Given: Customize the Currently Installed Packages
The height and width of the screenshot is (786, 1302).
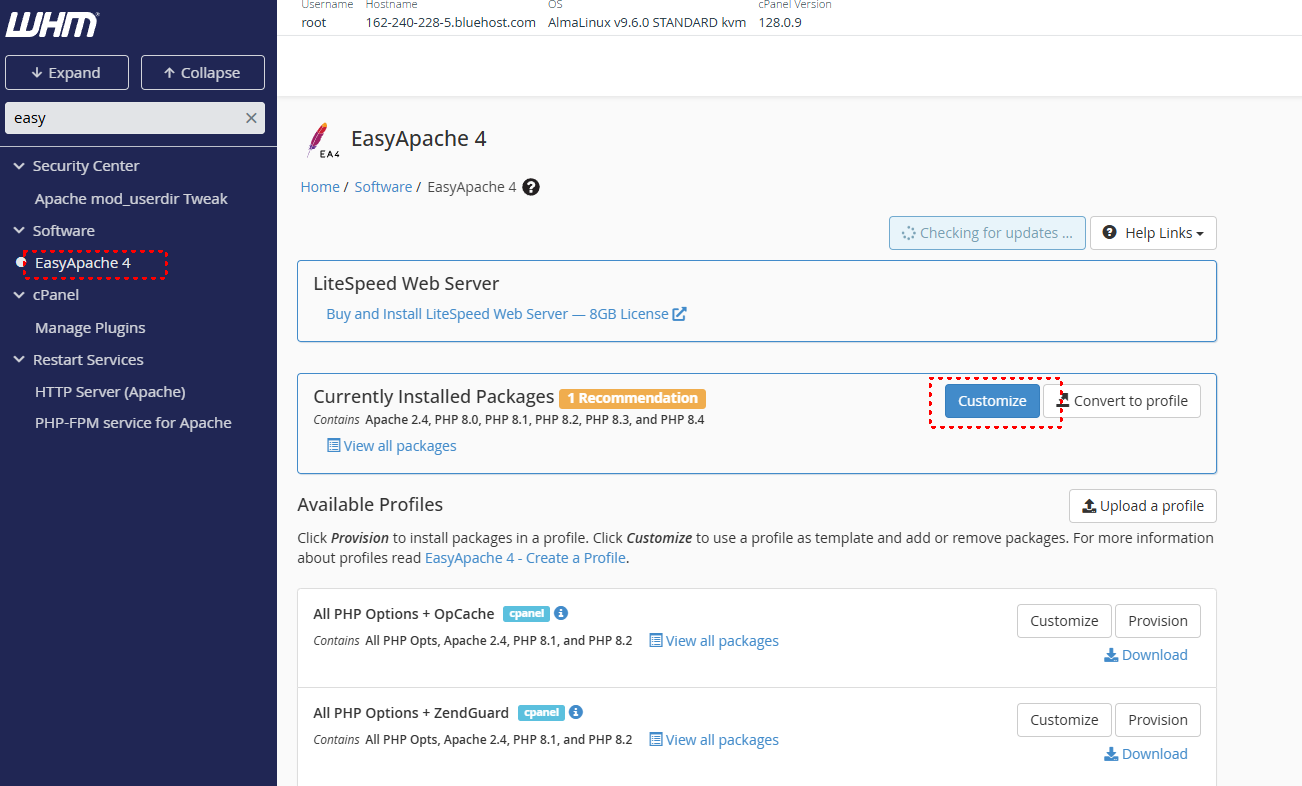Looking at the screenshot, I should (992, 401).
